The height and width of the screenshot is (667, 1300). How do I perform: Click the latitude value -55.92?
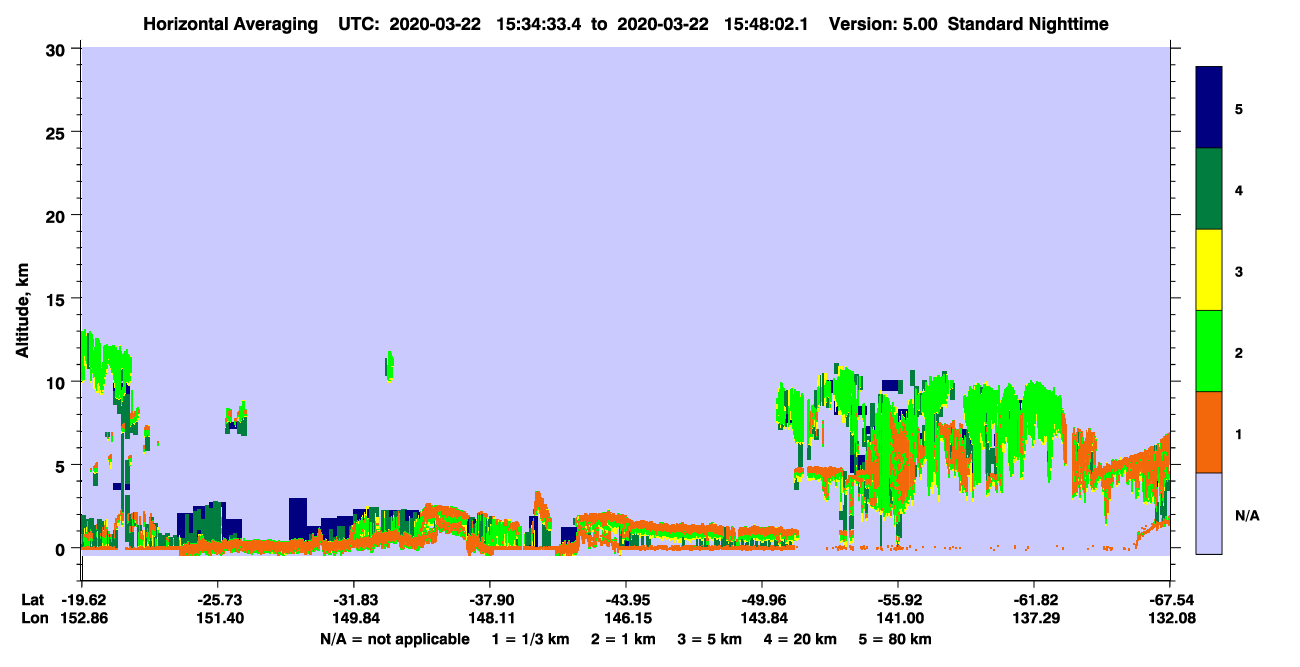tap(898, 600)
